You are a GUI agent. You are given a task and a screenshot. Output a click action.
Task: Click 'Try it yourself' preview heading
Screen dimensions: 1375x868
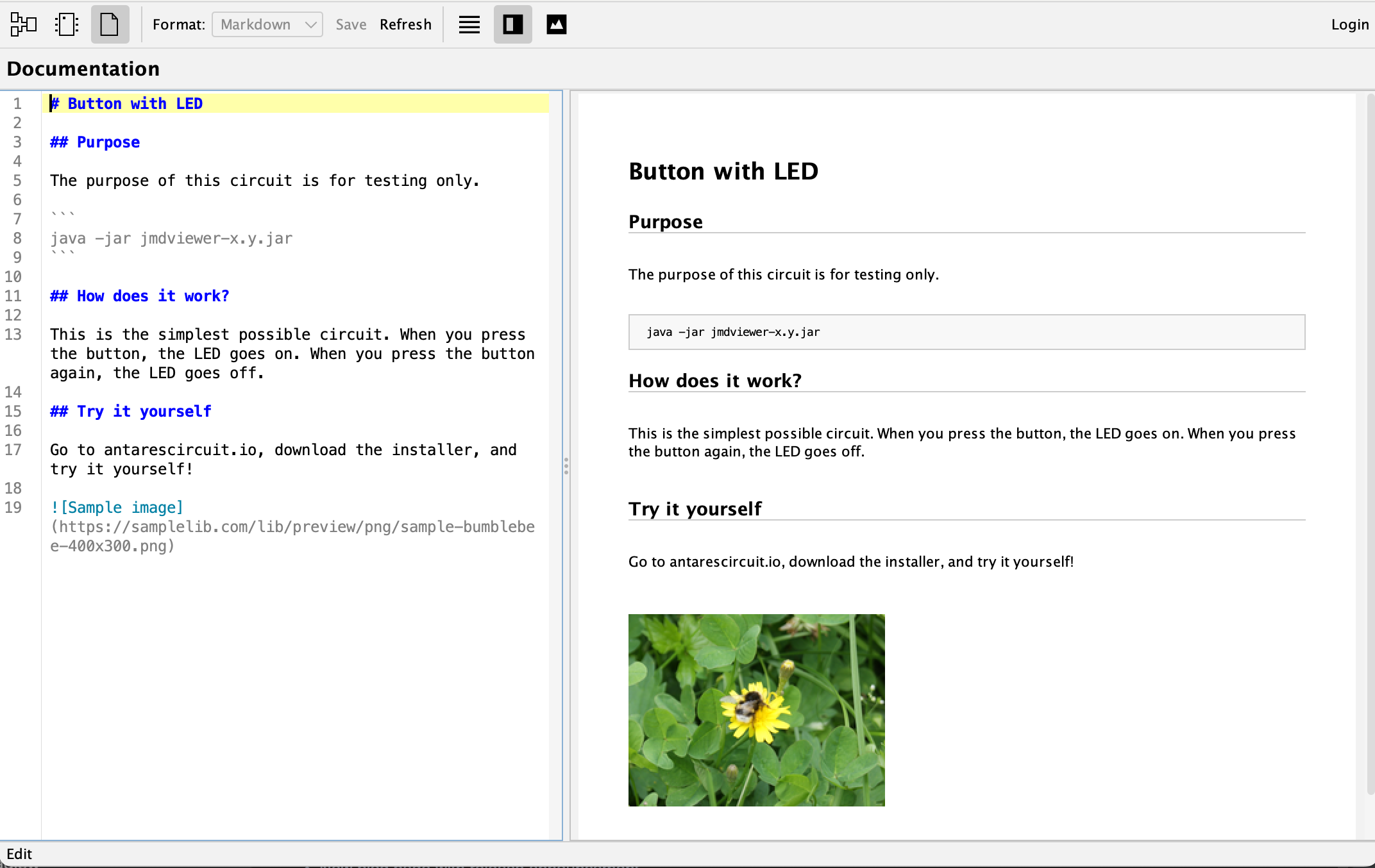[x=695, y=509]
